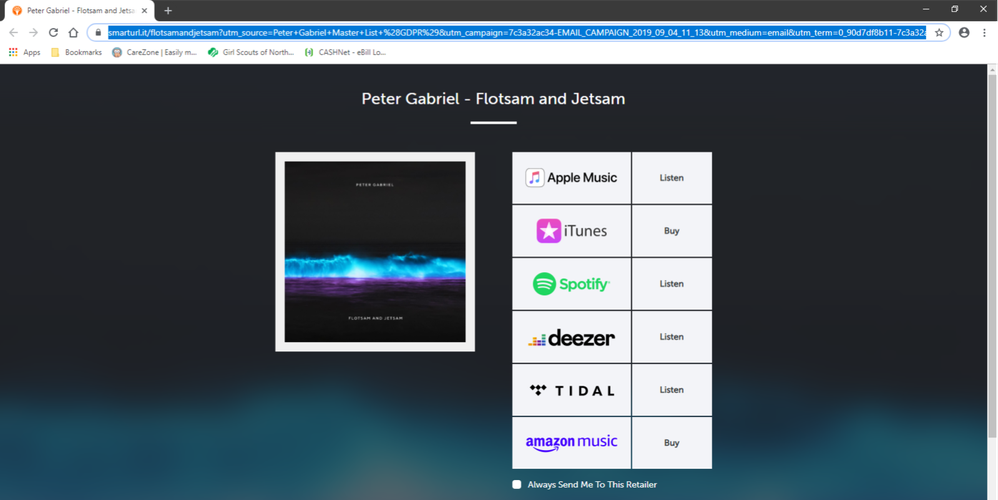
Task: Open the Chrome profile account icon
Action: [964, 32]
